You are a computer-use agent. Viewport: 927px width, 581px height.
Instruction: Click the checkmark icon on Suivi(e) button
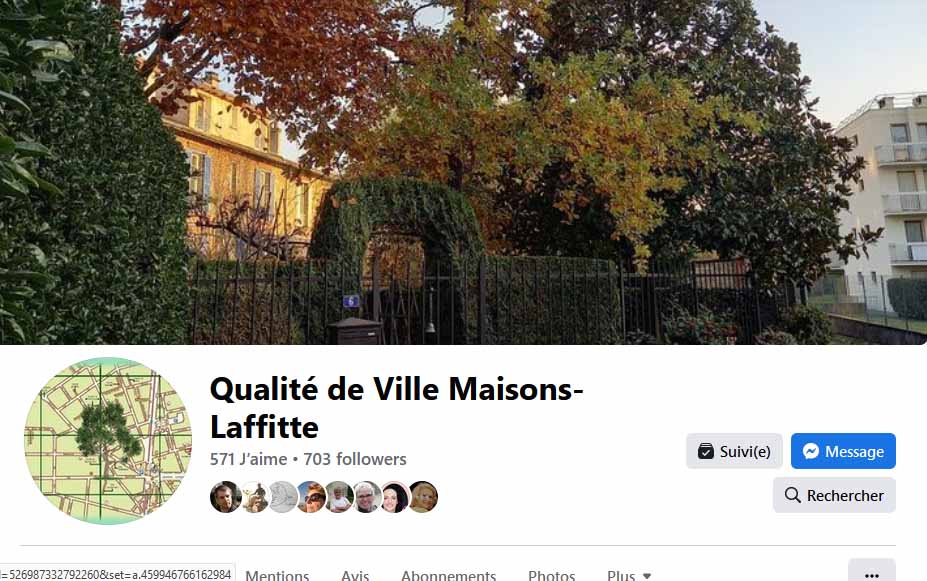pyautogui.click(x=705, y=451)
